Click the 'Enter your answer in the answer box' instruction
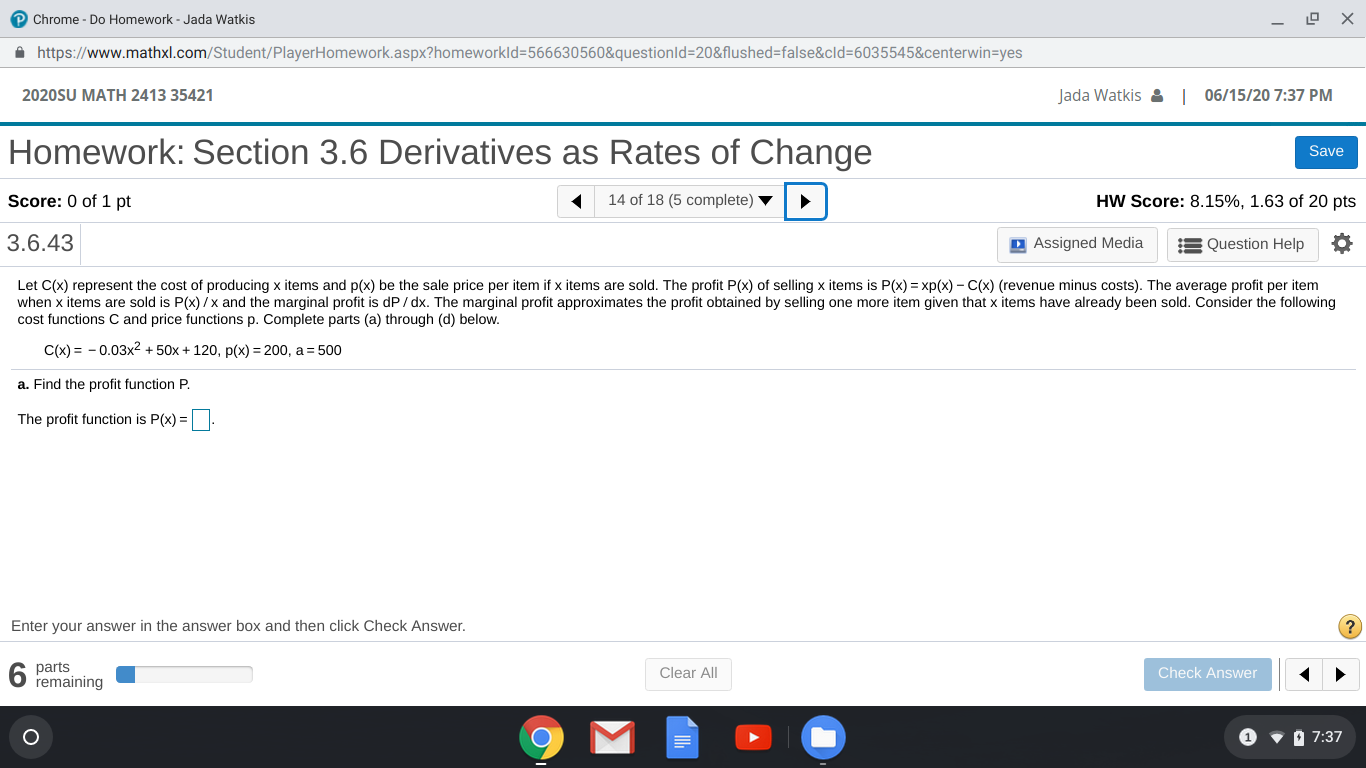 point(238,626)
